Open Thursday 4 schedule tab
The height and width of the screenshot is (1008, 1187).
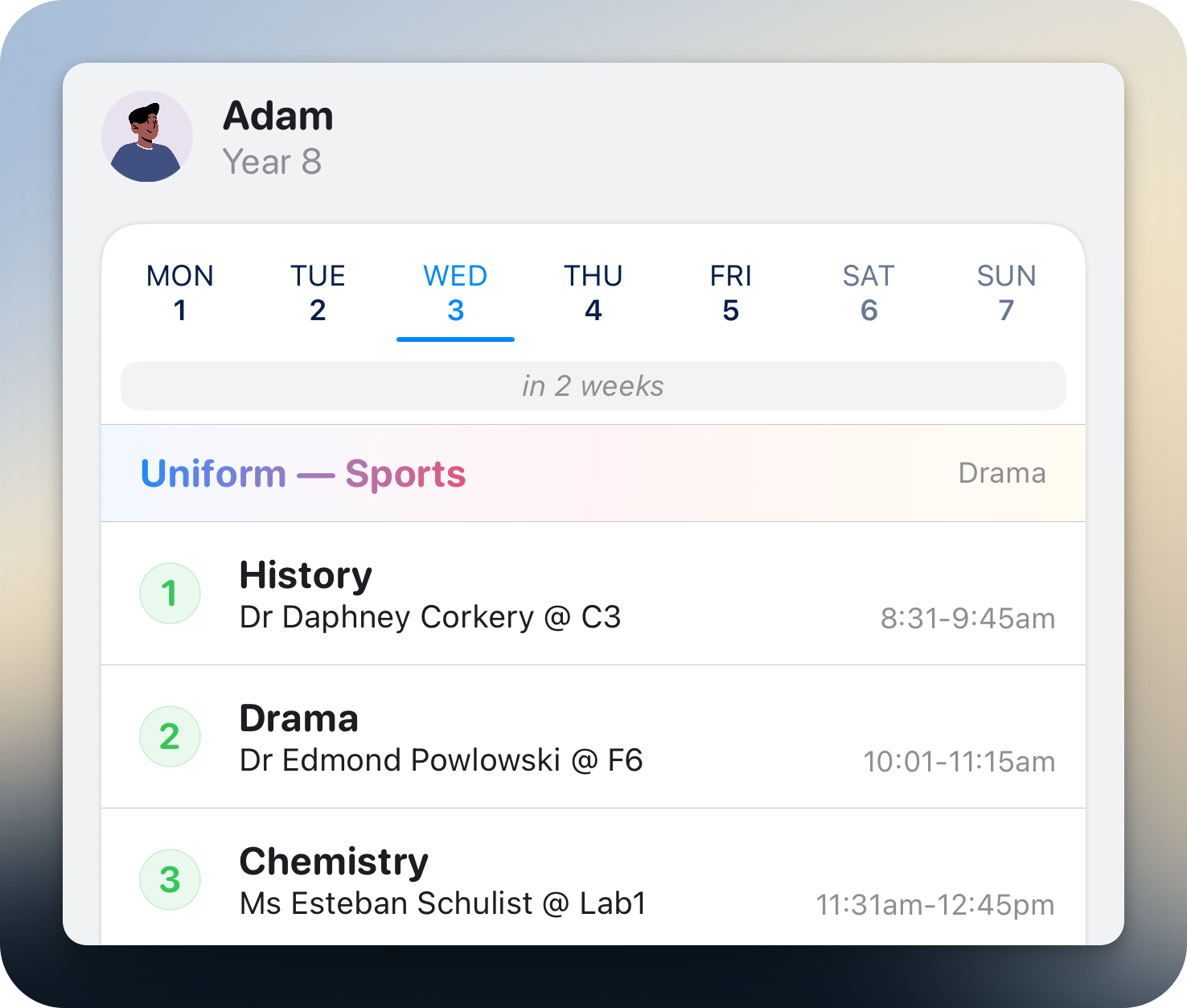[x=593, y=293]
